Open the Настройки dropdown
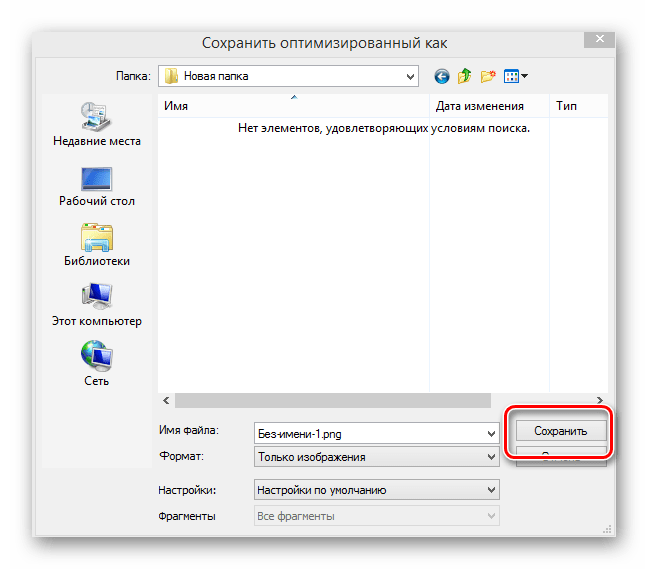The height and width of the screenshot is (569, 648). [x=490, y=490]
